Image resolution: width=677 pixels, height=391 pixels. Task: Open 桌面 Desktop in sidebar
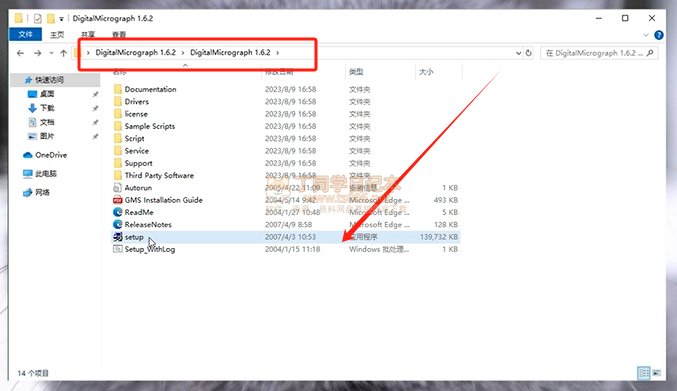point(47,94)
